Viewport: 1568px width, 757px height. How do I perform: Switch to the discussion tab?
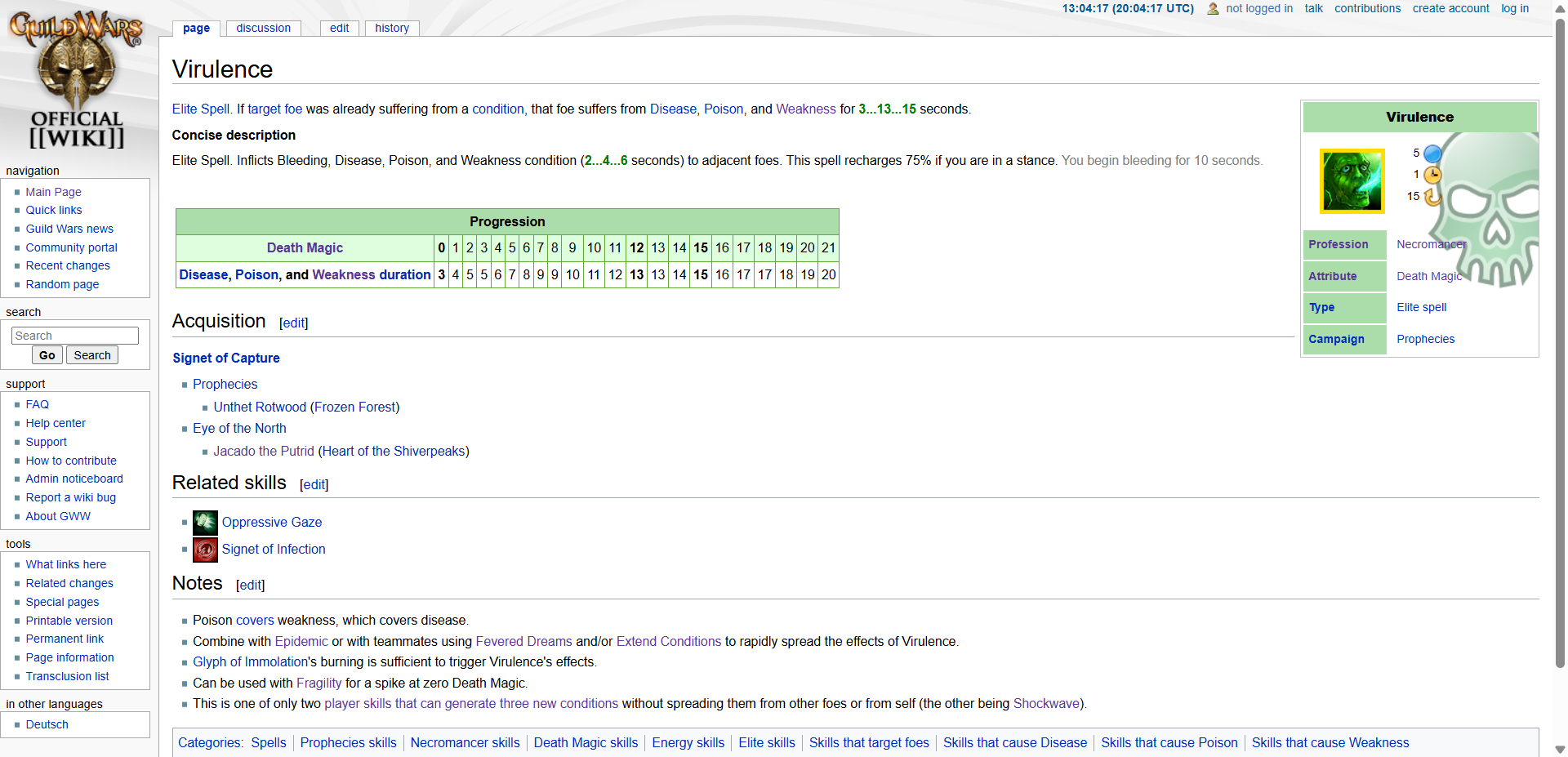[263, 28]
